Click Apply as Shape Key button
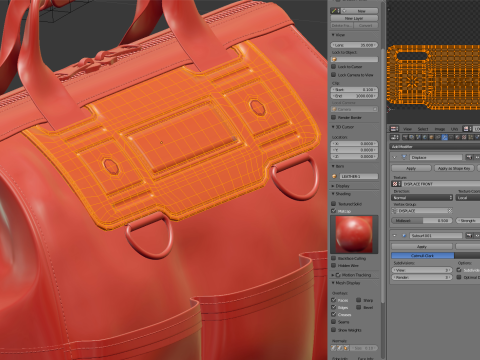The height and width of the screenshot is (360, 480). 454,168
